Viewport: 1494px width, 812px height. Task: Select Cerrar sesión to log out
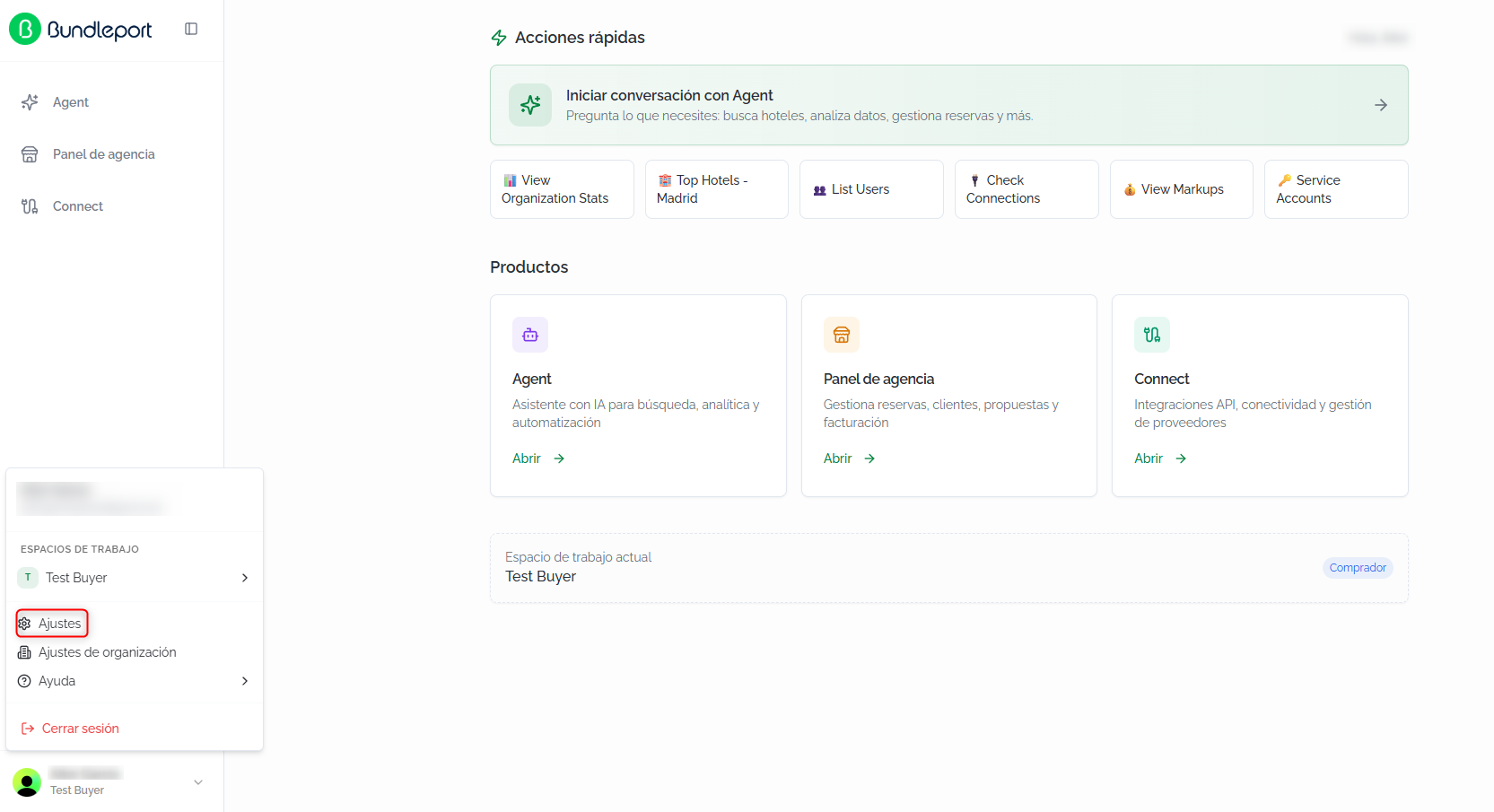tap(135, 729)
